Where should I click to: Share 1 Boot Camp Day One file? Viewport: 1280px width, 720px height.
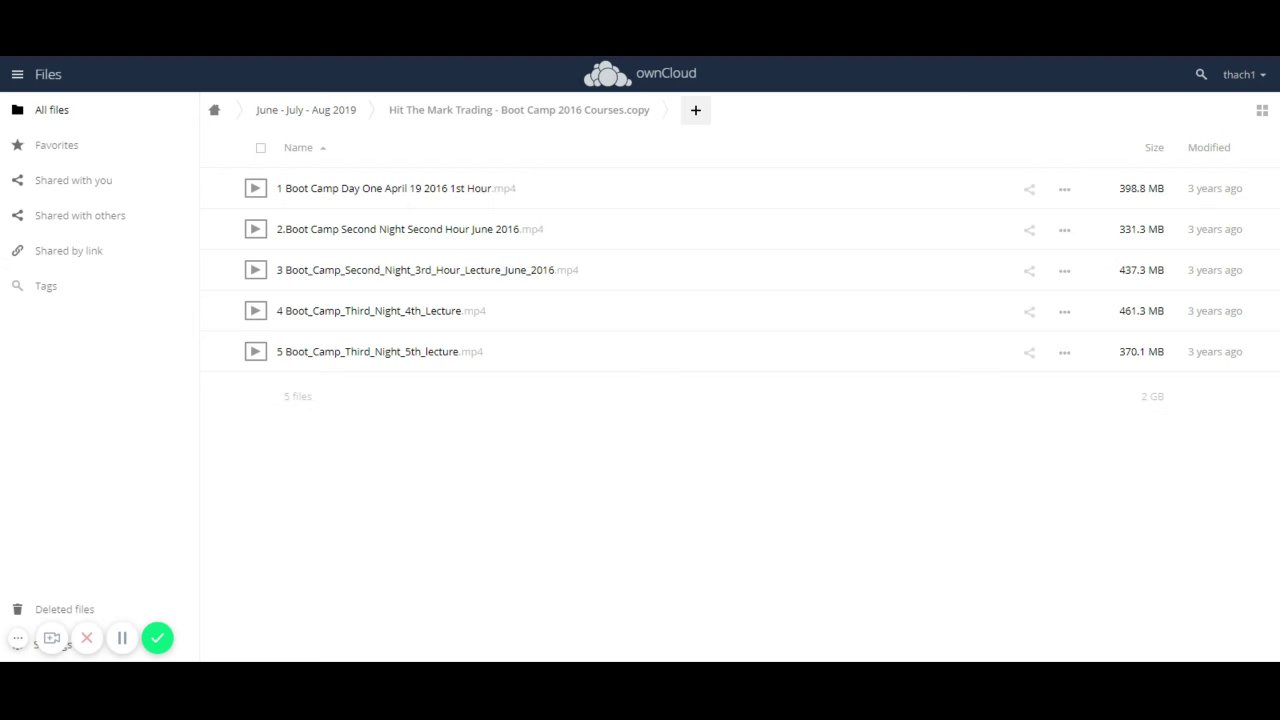[x=1029, y=189]
